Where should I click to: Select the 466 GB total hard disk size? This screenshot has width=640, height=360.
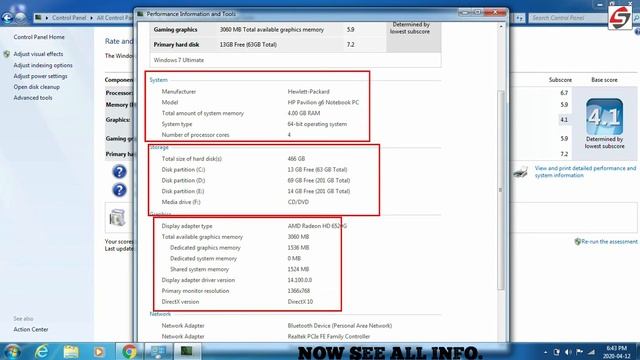coord(296,159)
